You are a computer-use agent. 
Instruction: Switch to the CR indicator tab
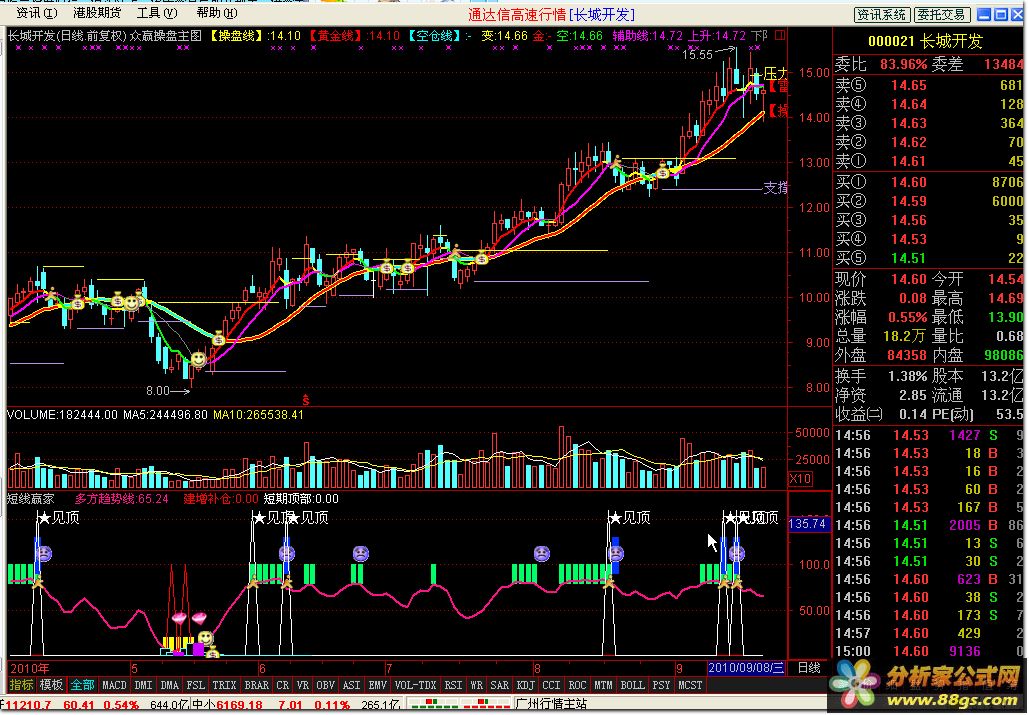[x=283, y=685]
